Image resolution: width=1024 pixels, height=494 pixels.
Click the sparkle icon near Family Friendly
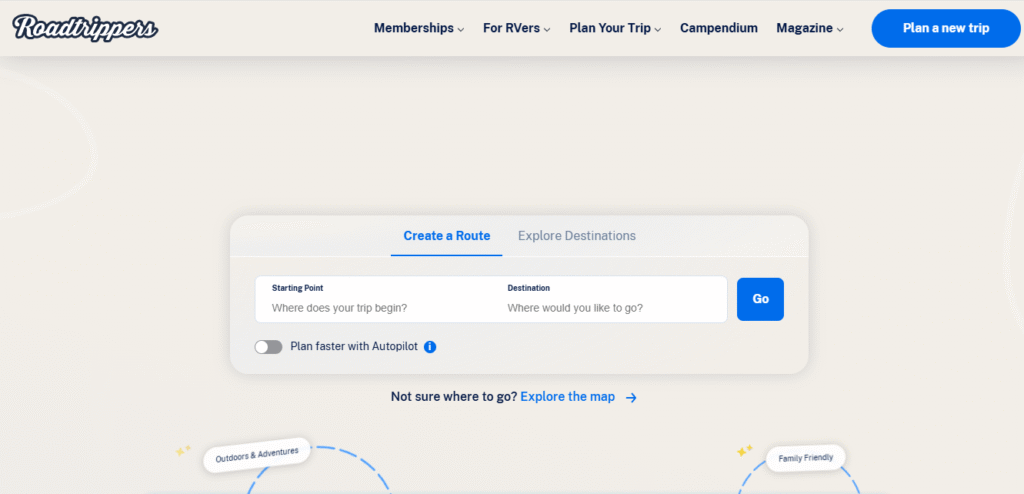744,451
